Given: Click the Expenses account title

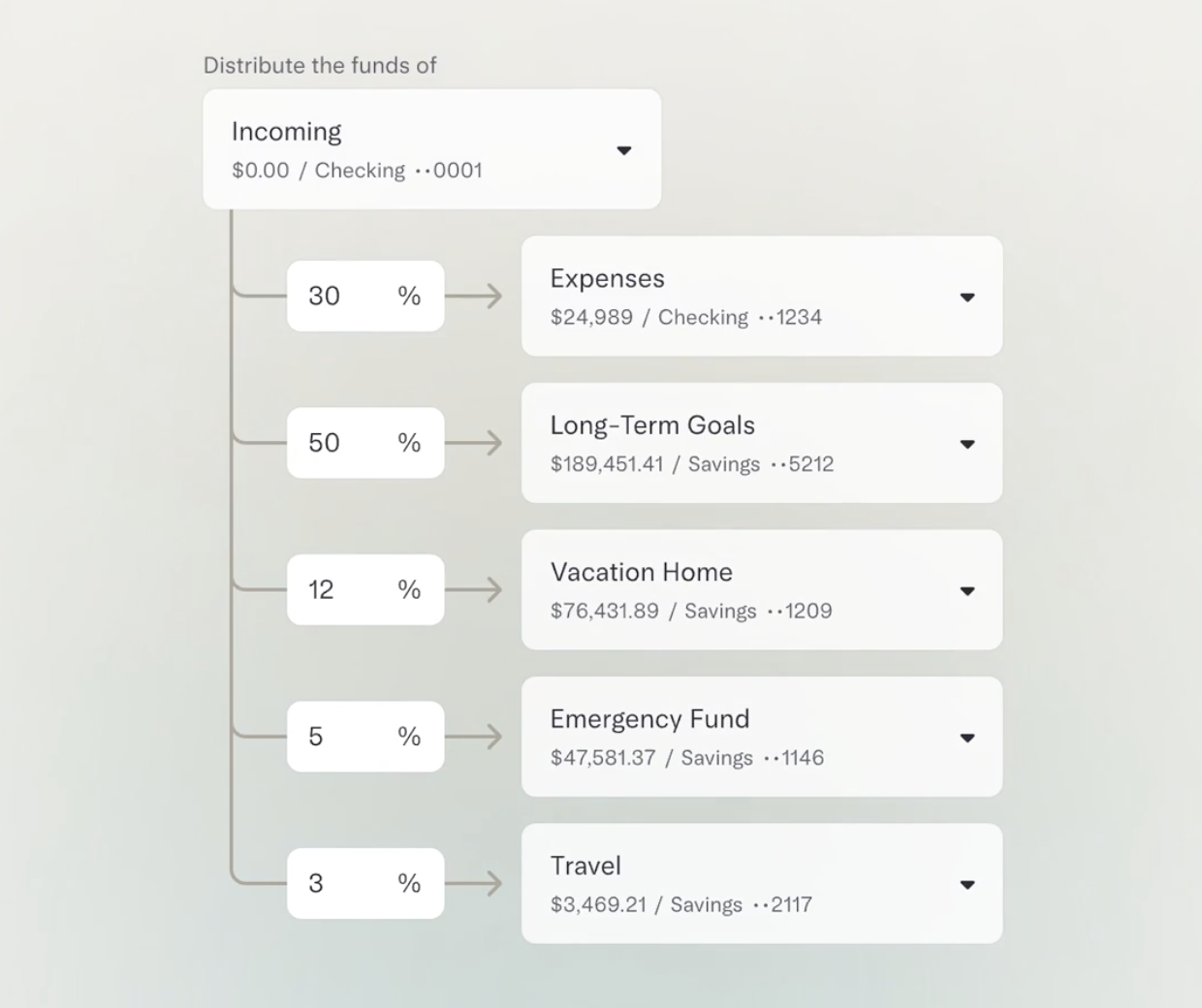Looking at the screenshot, I should point(608,279).
